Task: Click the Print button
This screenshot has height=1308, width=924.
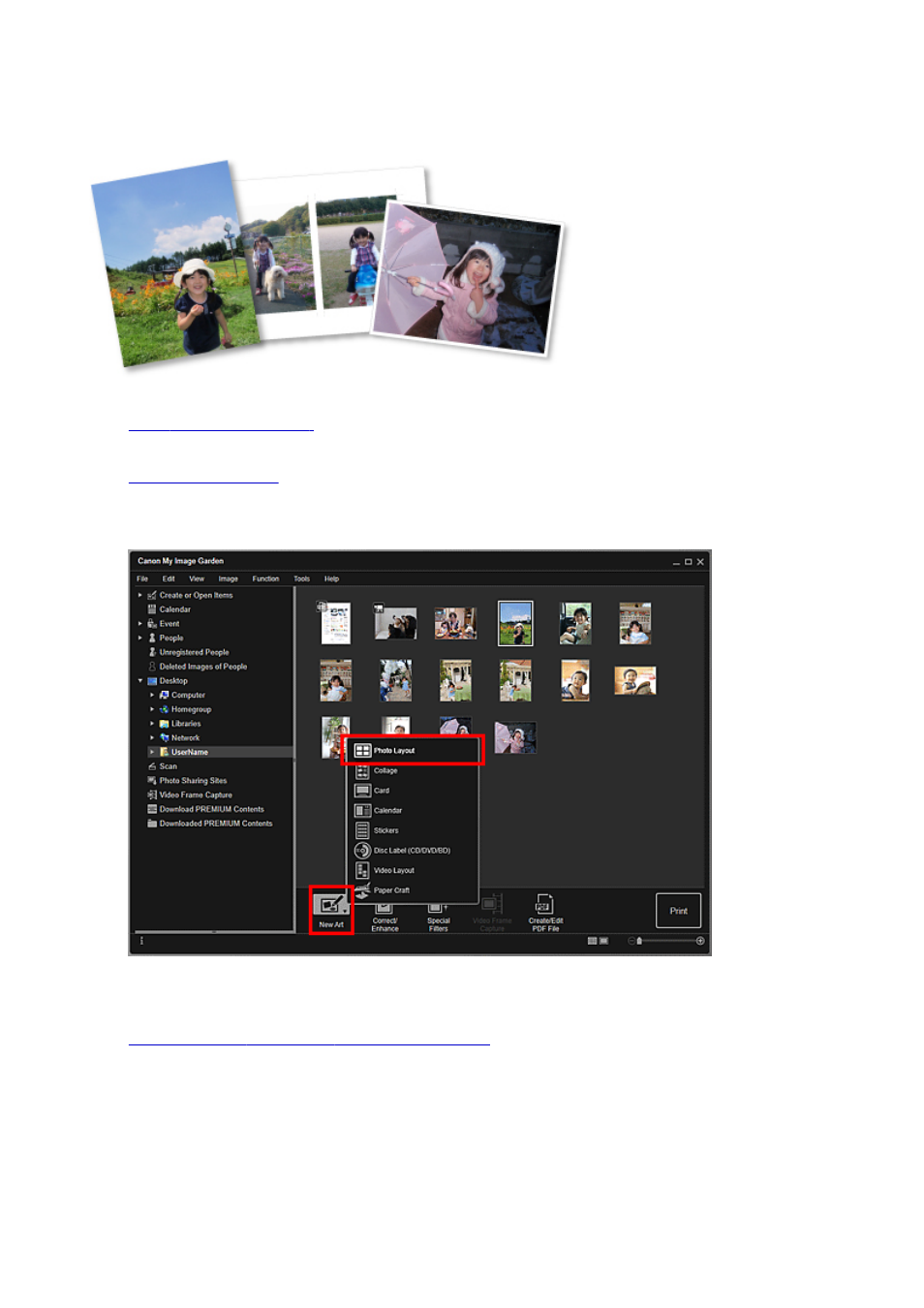Action: coord(678,912)
